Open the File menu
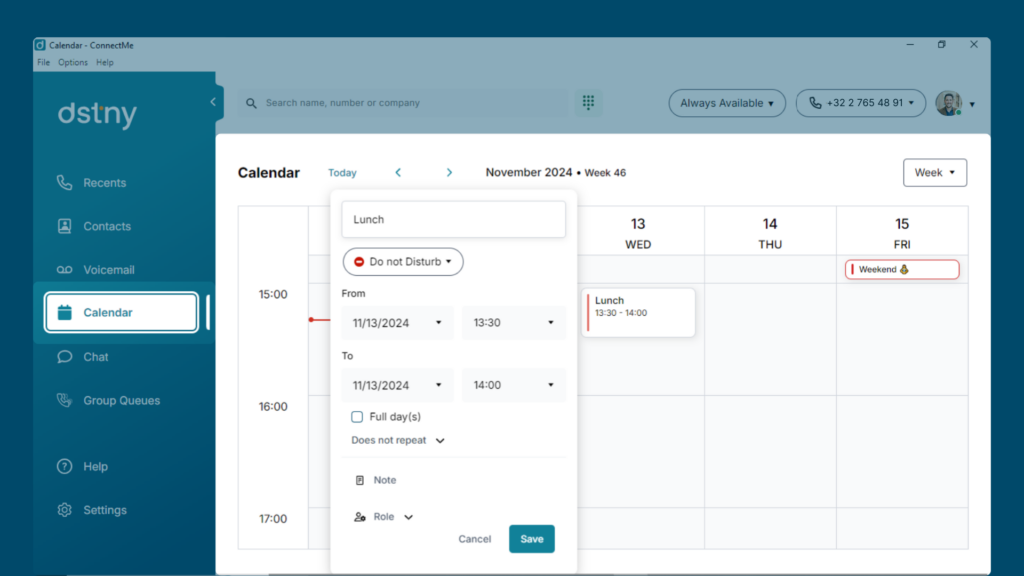Image resolution: width=1024 pixels, height=576 pixels. [x=43, y=63]
